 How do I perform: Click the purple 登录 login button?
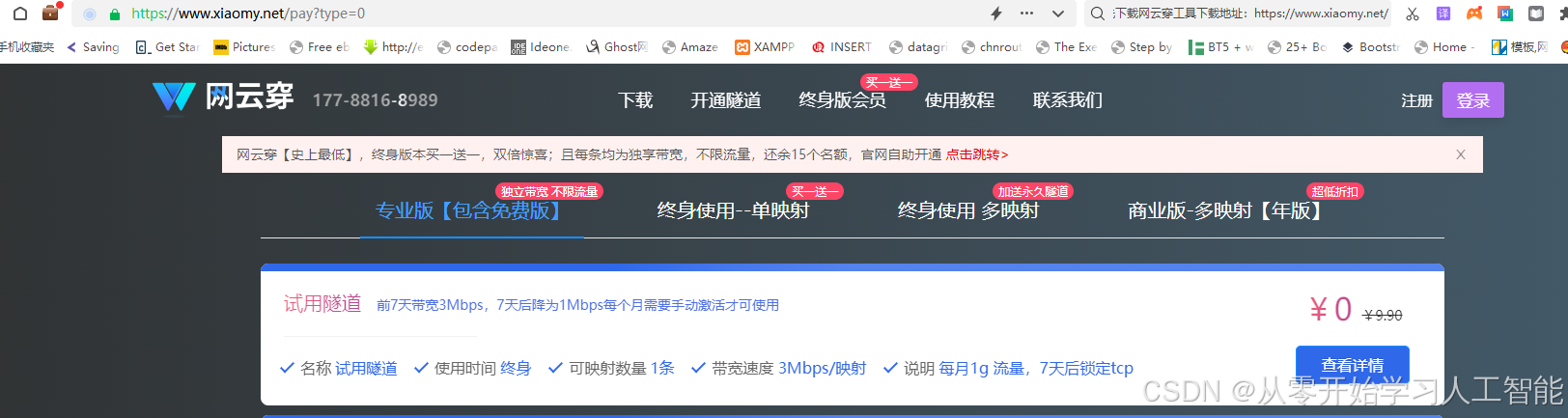[1473, 100]
